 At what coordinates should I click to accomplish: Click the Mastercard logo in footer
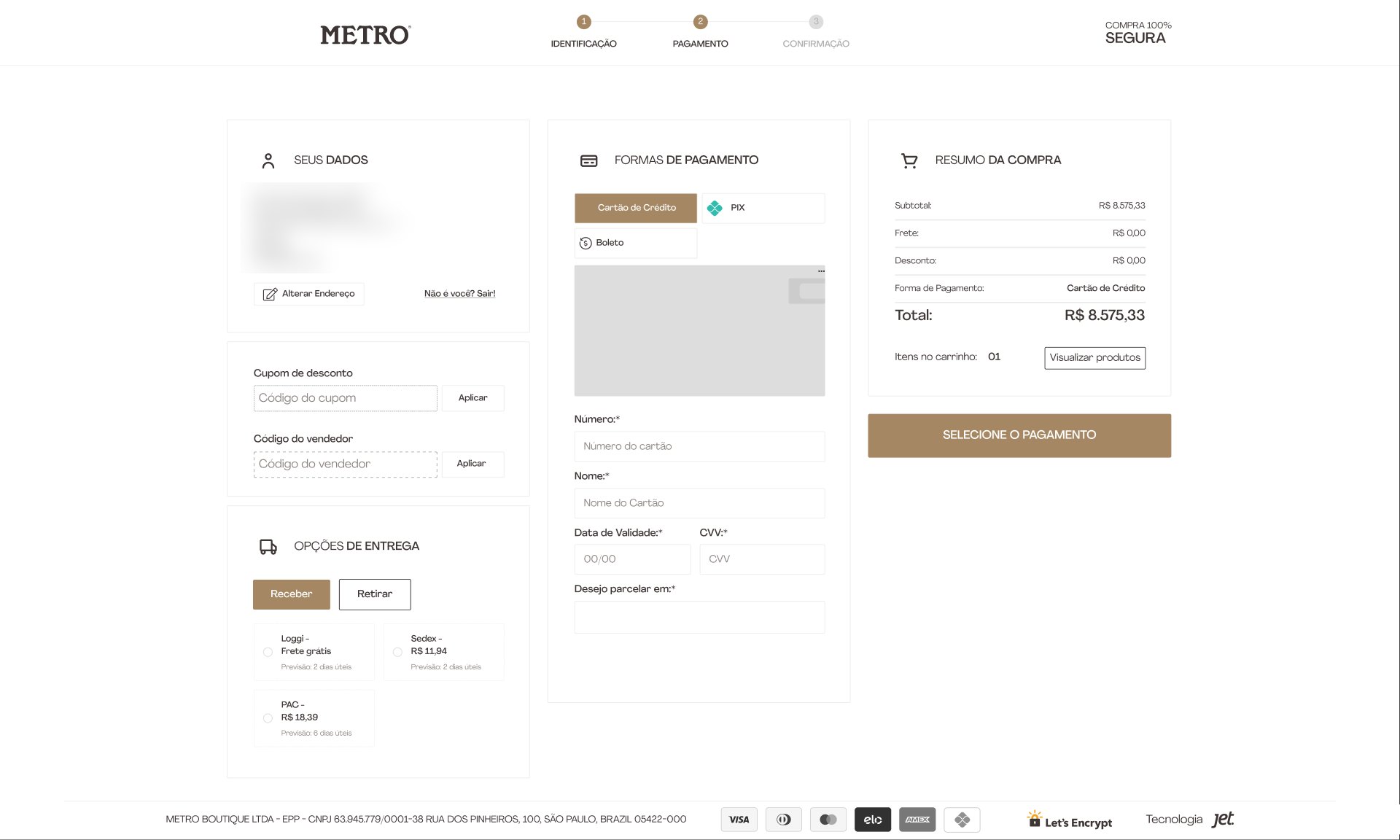(x=828, y=820)
